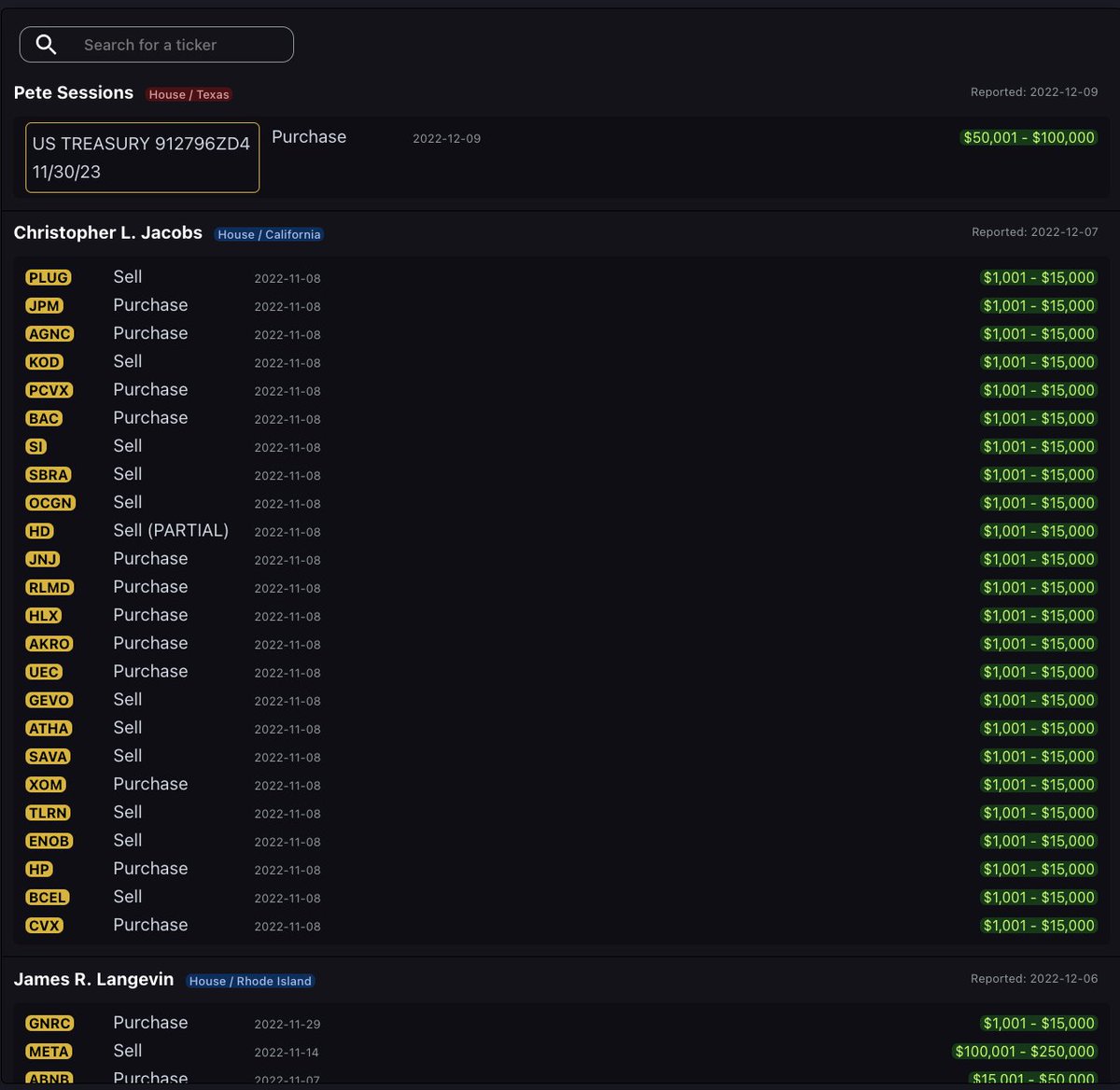Click the PCVX ticker badge
Screen dimensions: 1120x1090
(49, 390)
